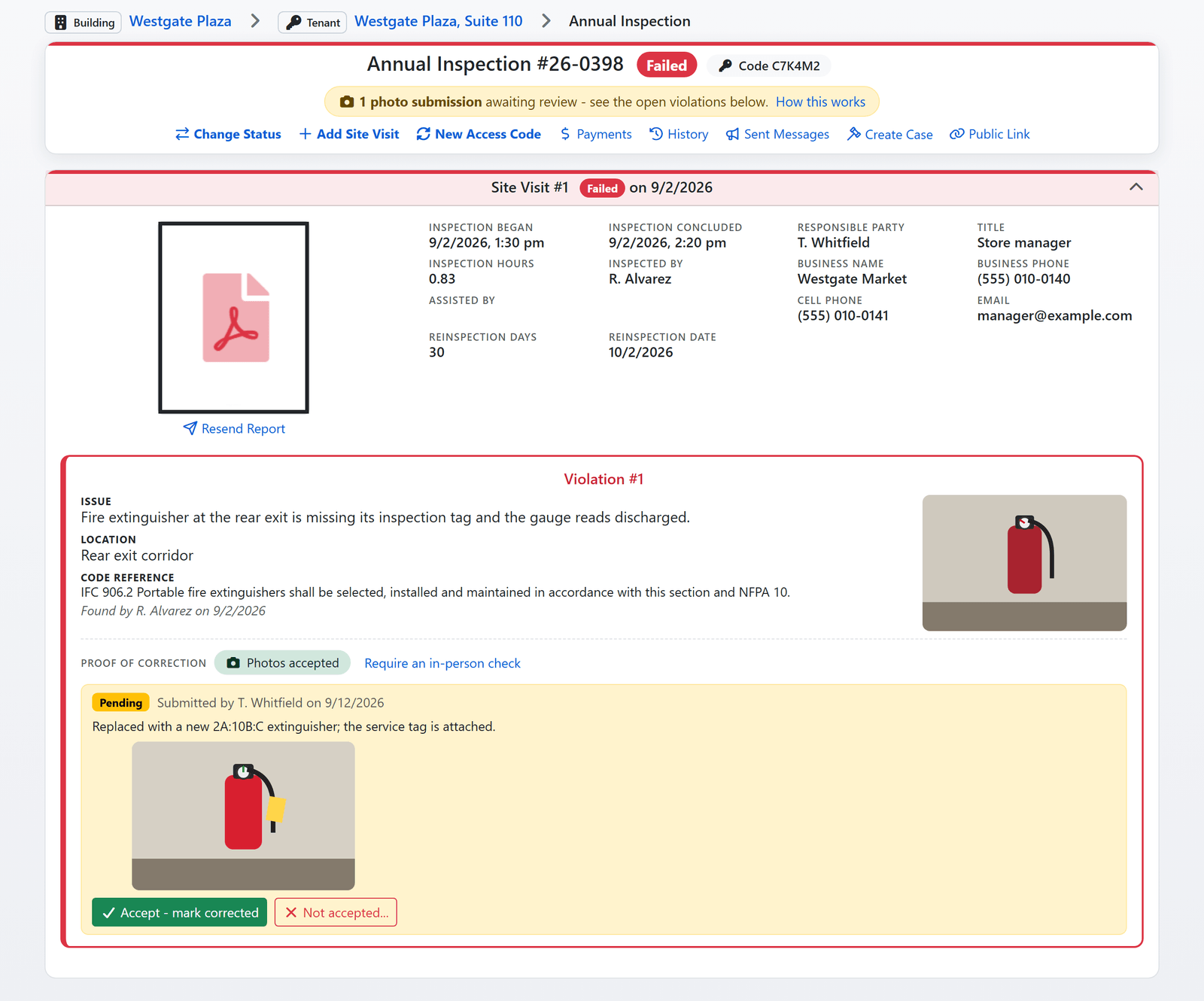This screenshot has height=1001, width=1204.
Task: Open the Public Link
Action: point(990,134)
